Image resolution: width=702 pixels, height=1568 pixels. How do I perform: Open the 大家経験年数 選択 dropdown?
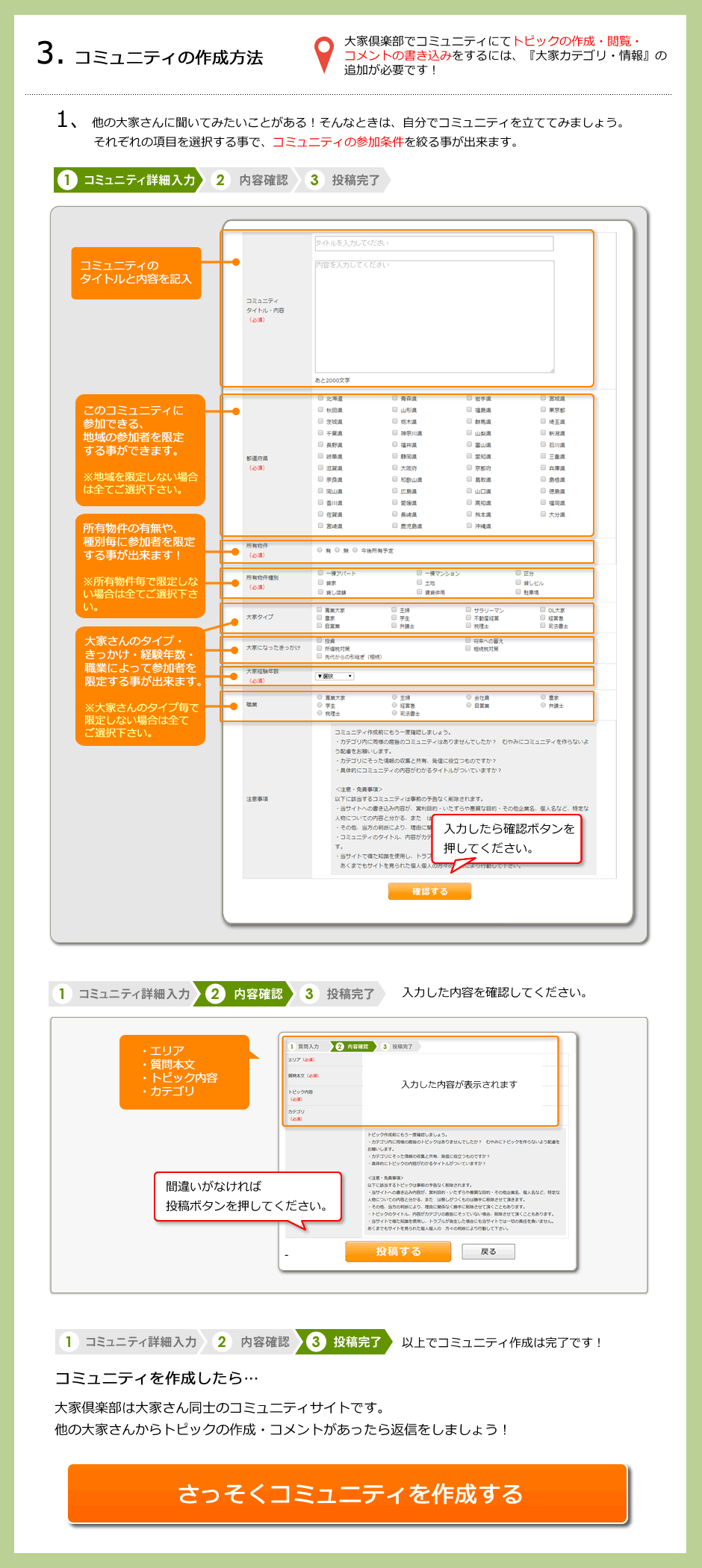(335, 676)
